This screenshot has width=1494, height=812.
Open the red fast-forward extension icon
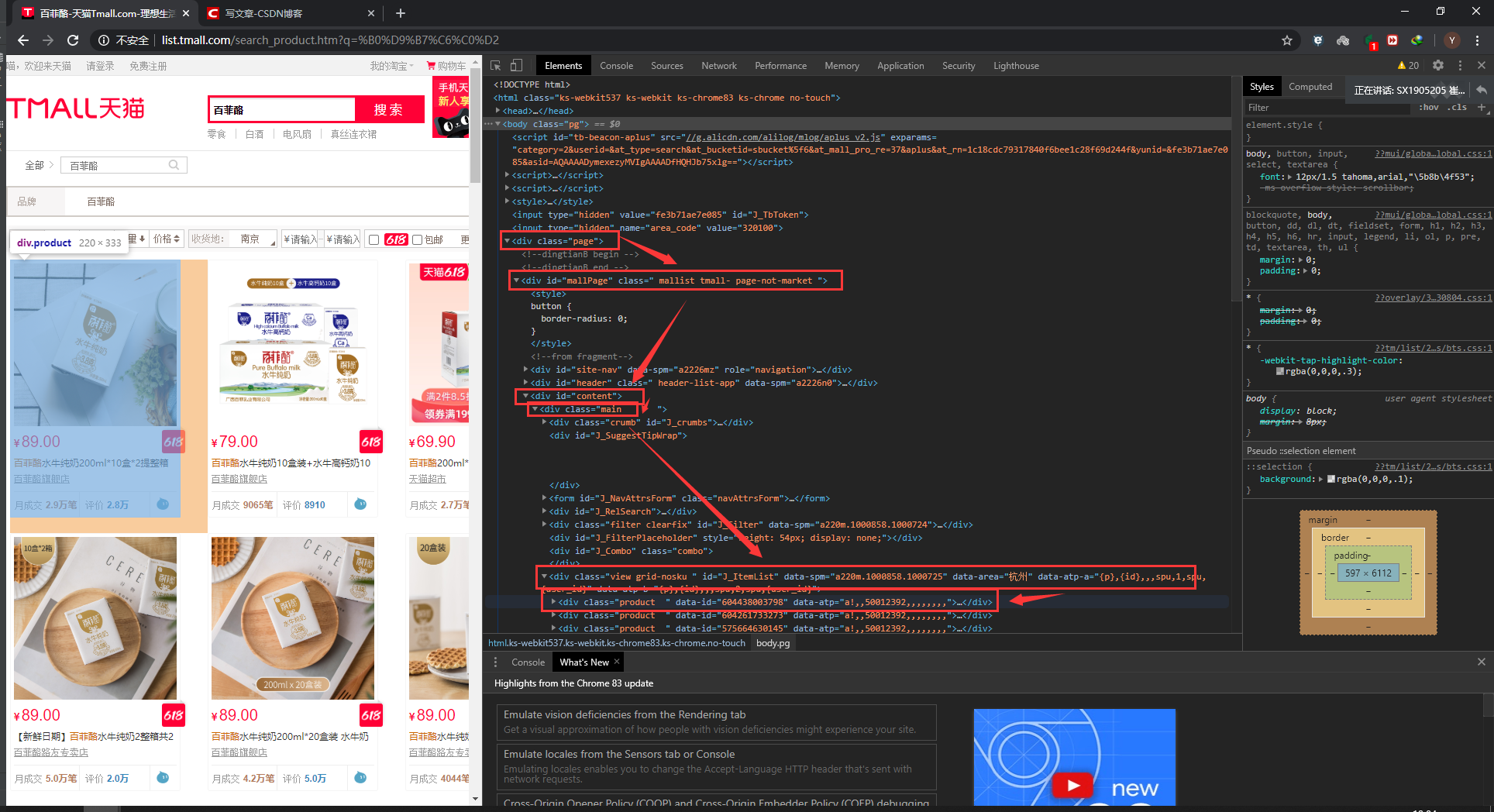click(x=1392, y=40)
